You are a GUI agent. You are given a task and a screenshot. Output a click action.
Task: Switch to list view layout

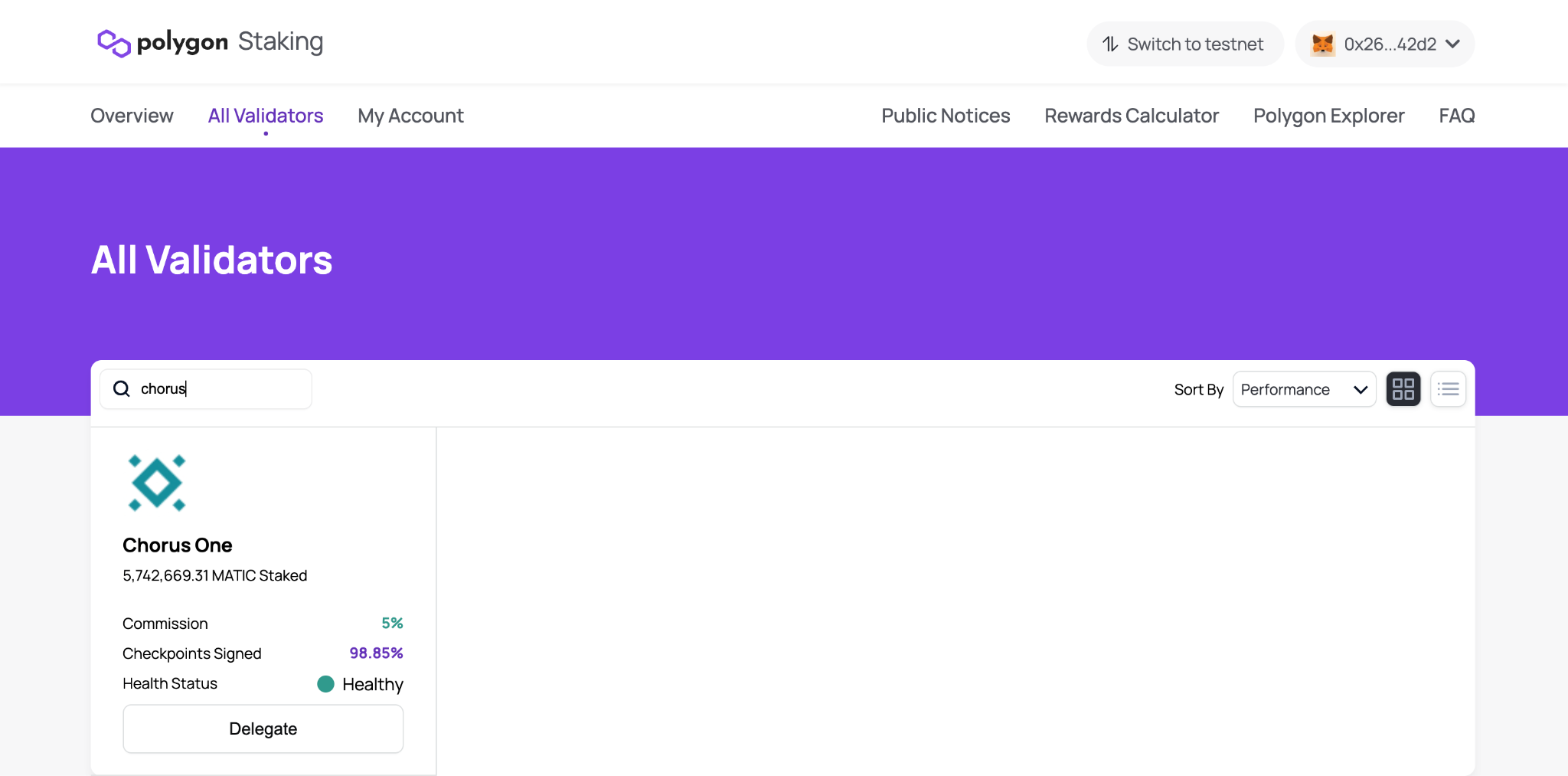tap(1448, 389)
